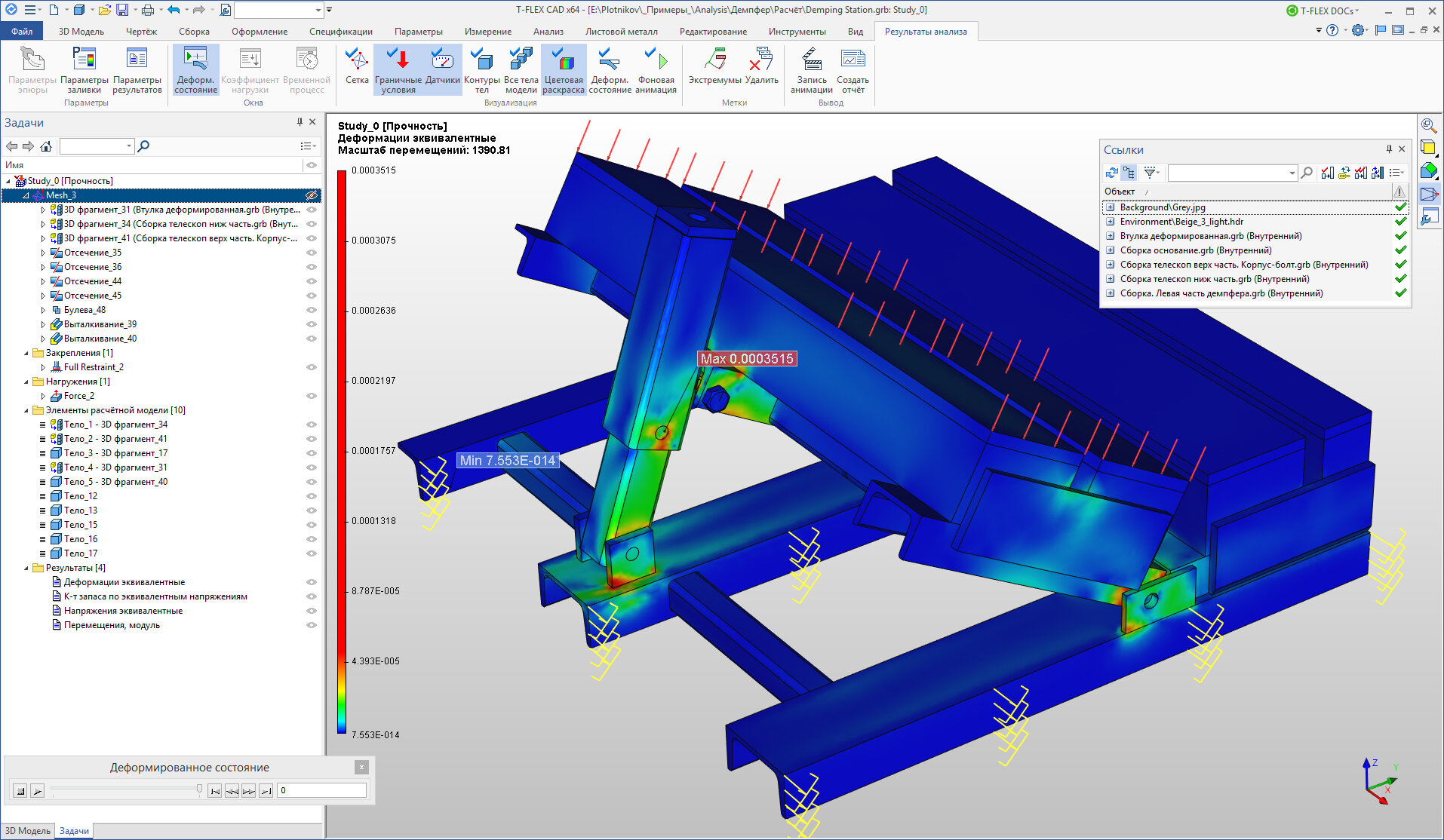Toggle visibility eye for Force_2
Viewport: 1444px width, 840px height.
311,396
